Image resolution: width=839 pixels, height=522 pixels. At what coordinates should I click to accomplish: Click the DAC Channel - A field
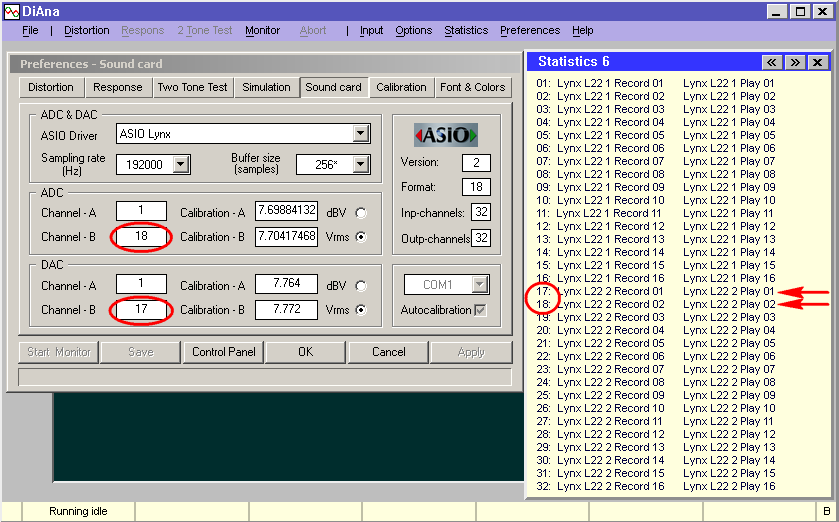click(x=141, y=284)
